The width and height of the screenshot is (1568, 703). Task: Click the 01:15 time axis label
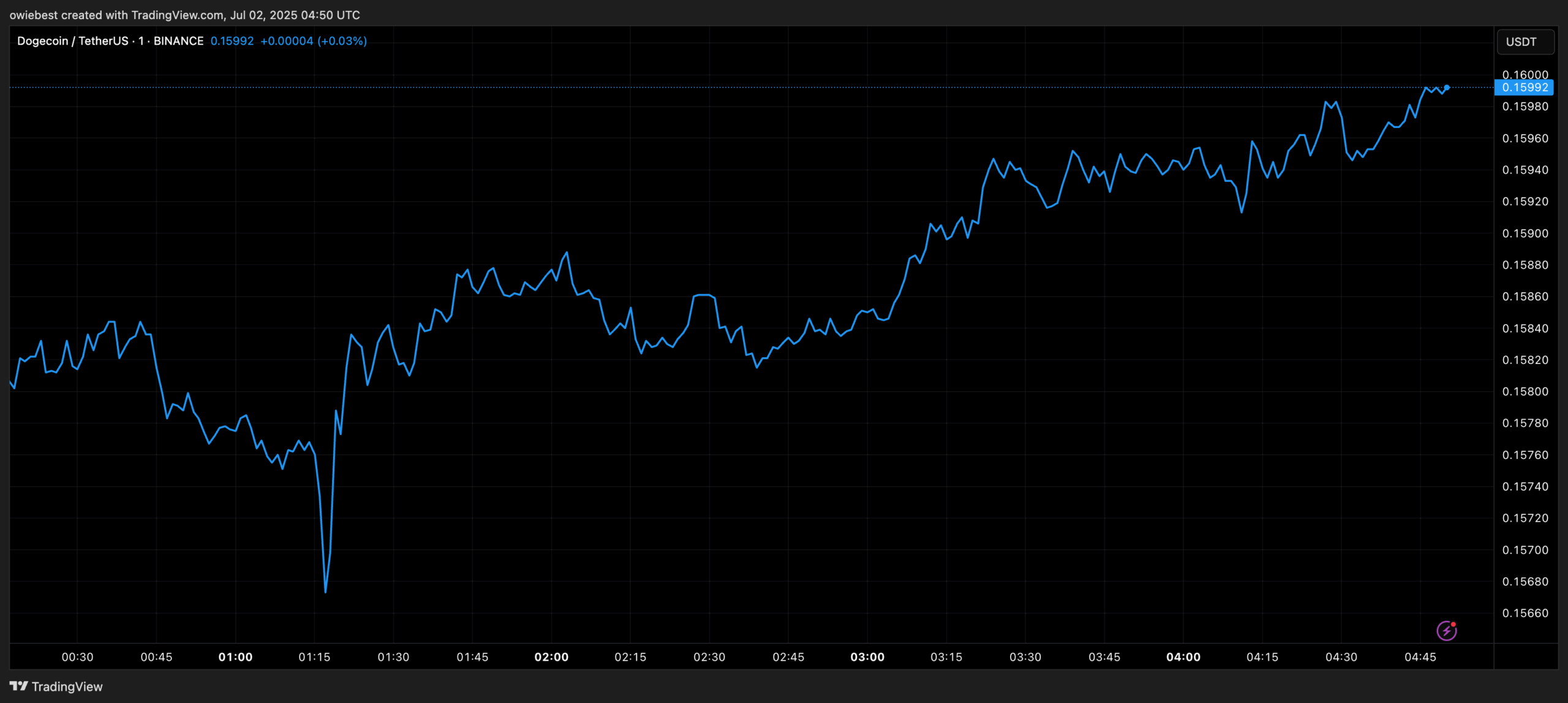click(314, 657)
